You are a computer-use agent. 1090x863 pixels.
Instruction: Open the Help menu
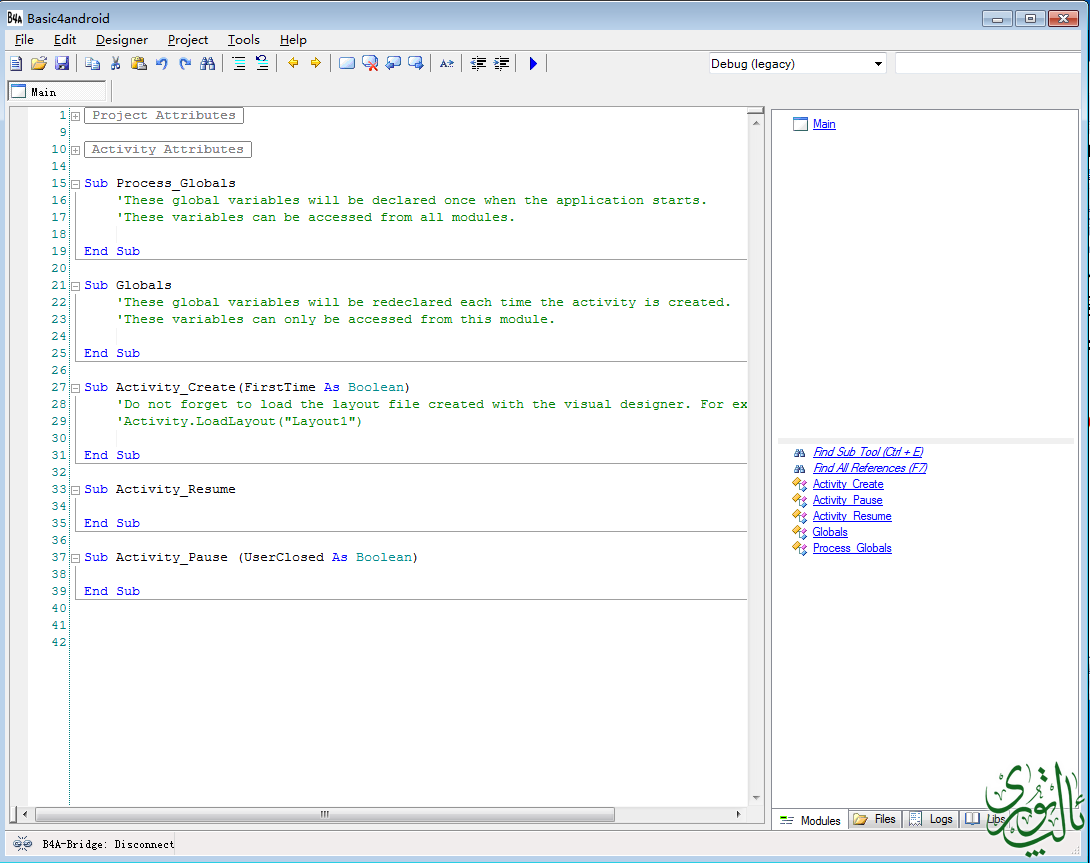click(293, 40)
